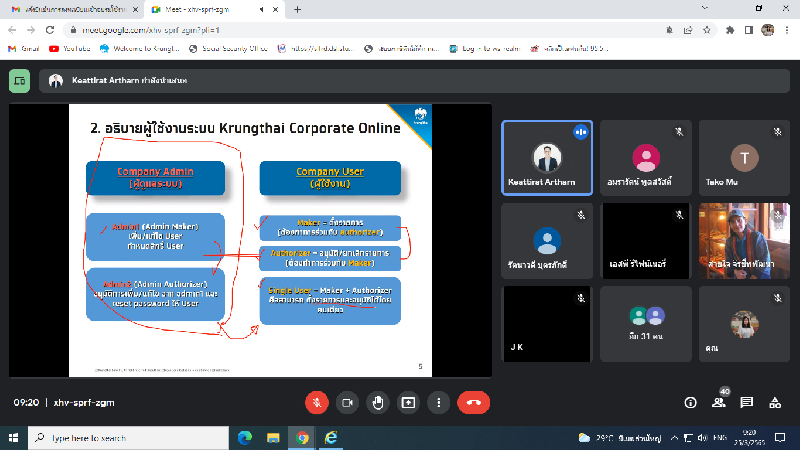Viewport: 800px width, 450px height.
Task: Show the participants list panel
Action: (x=718, y=402)
